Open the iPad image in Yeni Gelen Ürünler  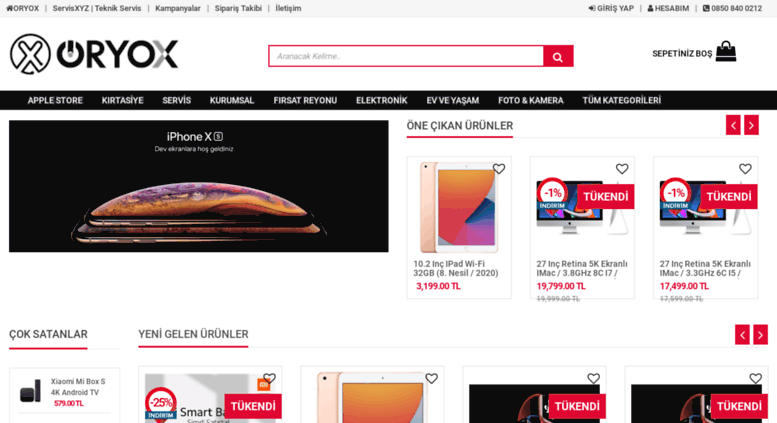pyautogui.click(x=372, y=398)
